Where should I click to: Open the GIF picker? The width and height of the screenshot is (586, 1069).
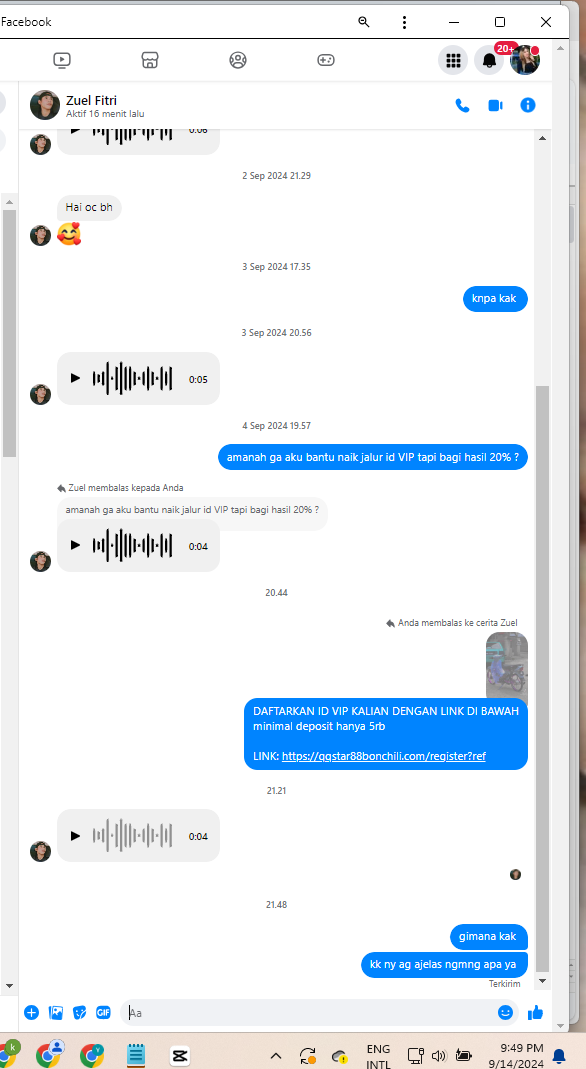pyautogui.click(x=103, y=1012)
